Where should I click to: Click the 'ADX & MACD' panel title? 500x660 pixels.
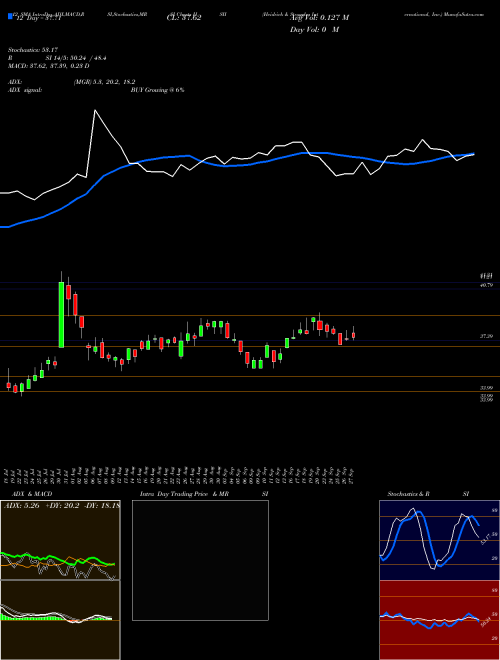tap(32, 494)
